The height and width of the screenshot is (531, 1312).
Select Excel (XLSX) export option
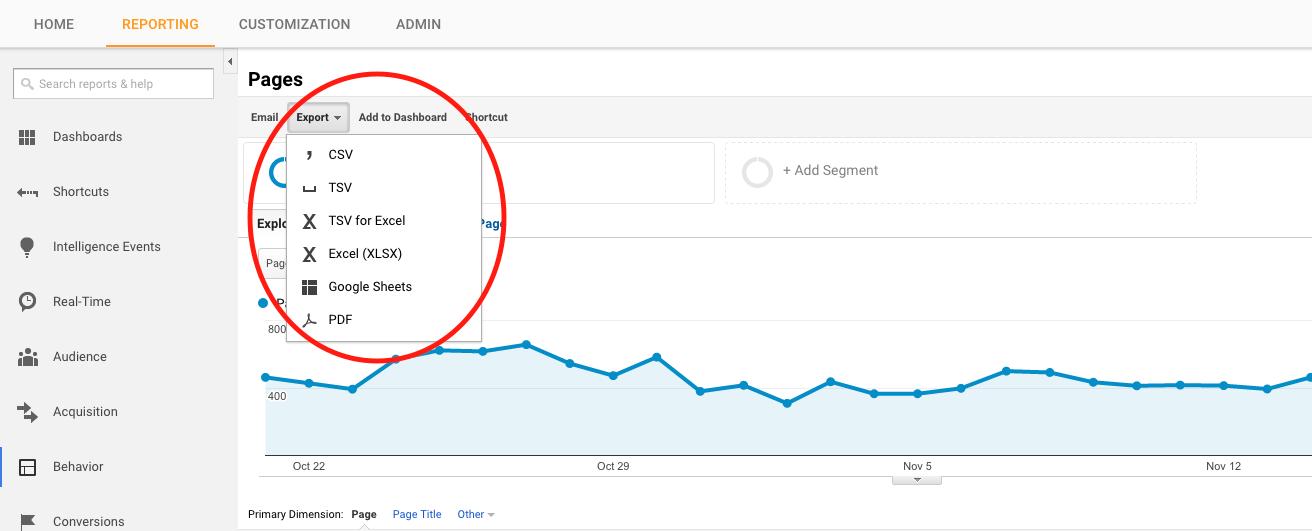click(364, 254)
